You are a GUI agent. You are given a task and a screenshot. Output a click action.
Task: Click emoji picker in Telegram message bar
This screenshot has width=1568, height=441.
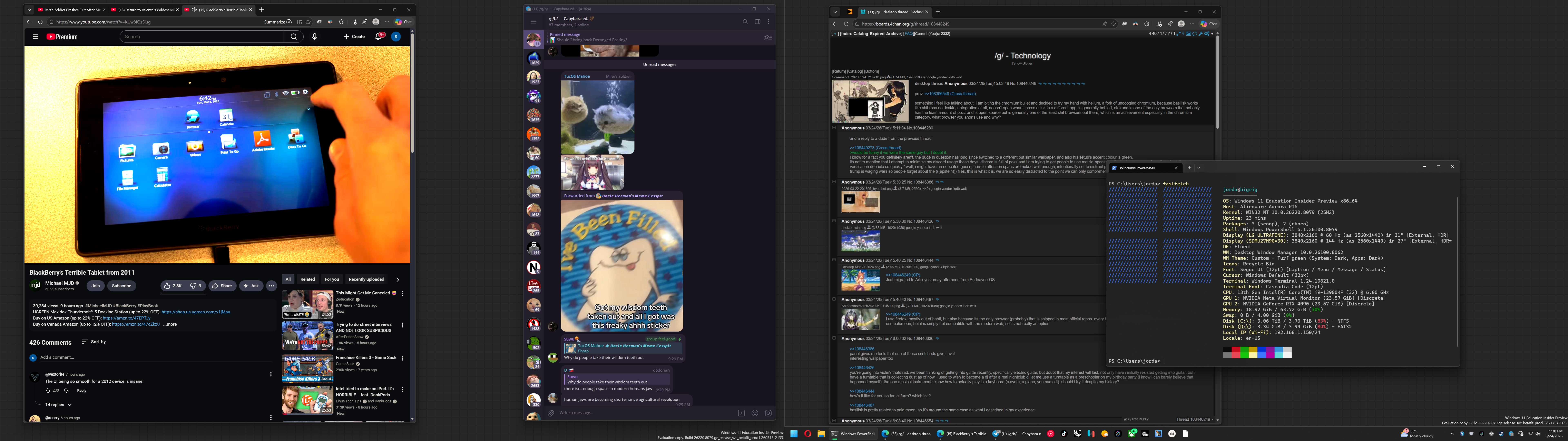coord(755,413)
